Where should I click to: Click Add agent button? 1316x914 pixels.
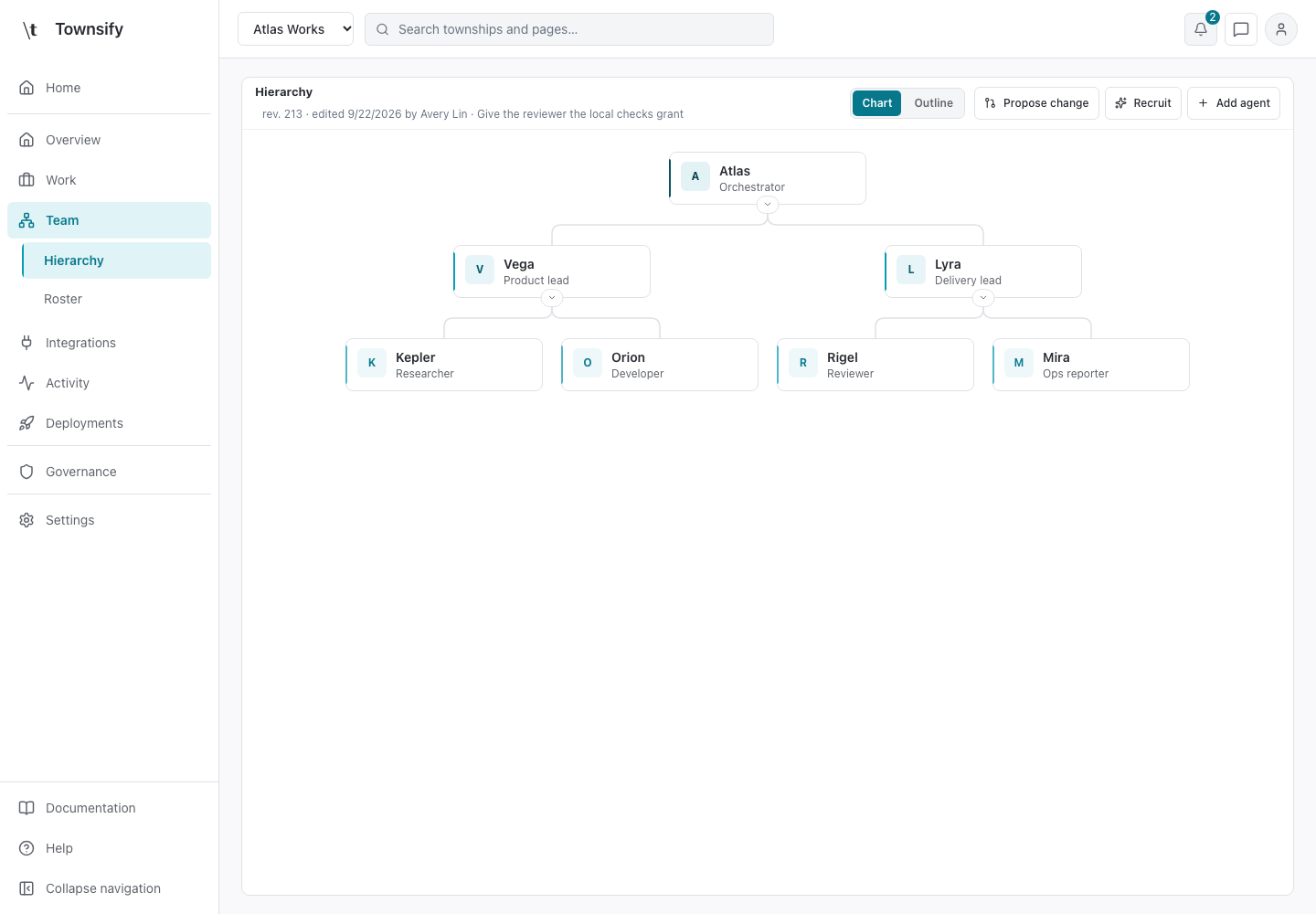pyautogui.click(x=1234, y=103)
